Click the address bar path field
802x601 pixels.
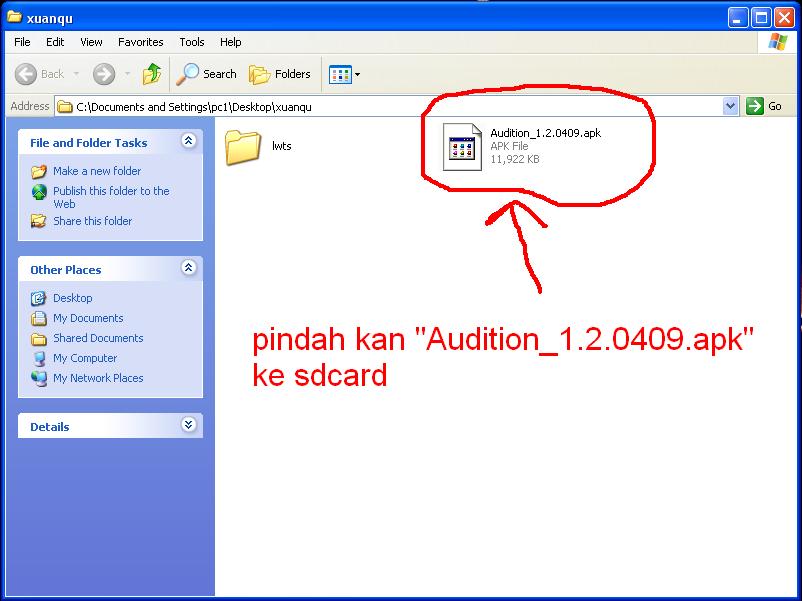[389, 106]
